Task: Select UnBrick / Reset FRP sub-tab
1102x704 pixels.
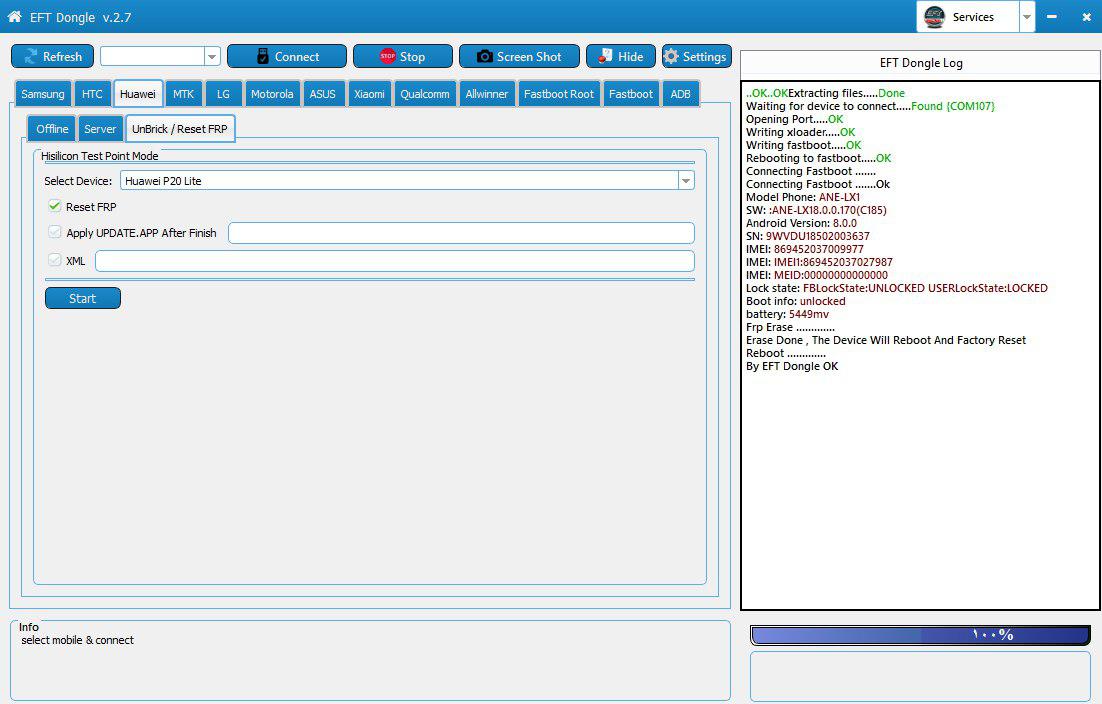Action: 180,129
